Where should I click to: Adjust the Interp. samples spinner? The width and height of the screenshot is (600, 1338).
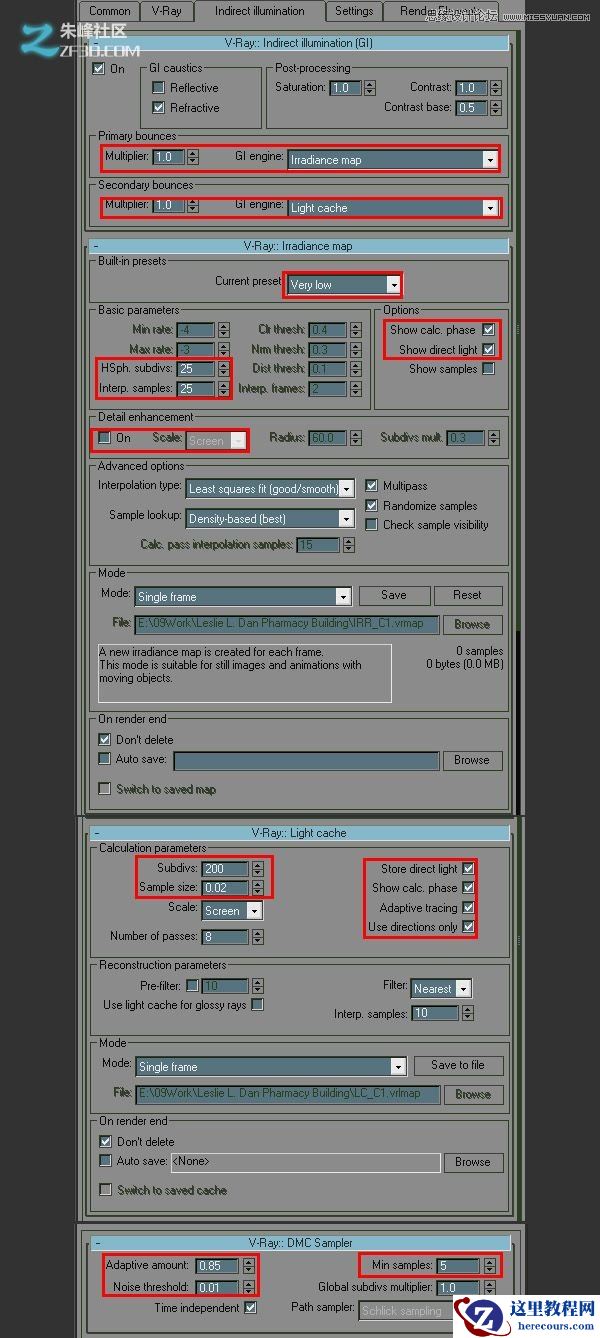pos(223,389)
